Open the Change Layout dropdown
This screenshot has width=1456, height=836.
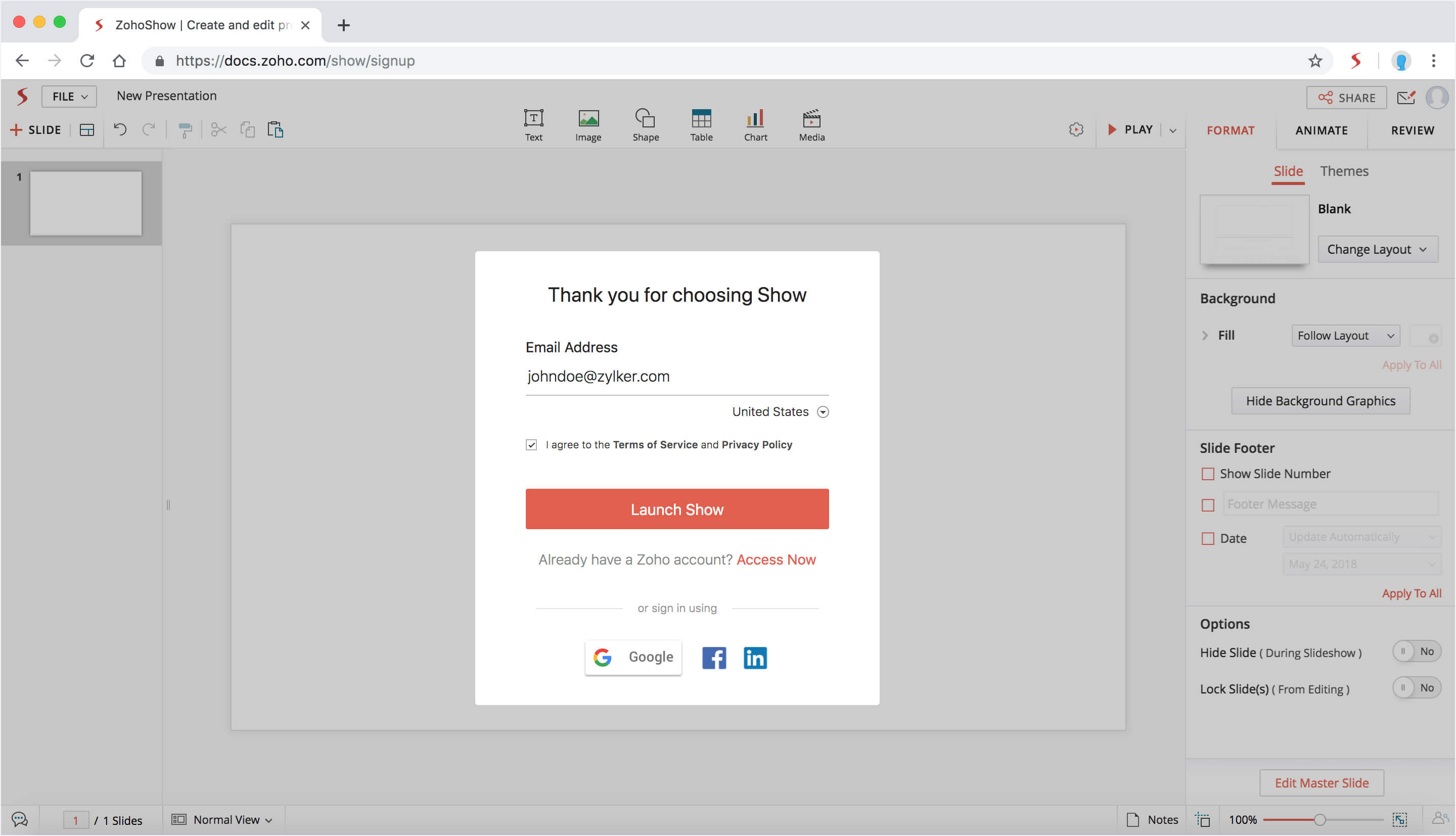[1377, 250]
